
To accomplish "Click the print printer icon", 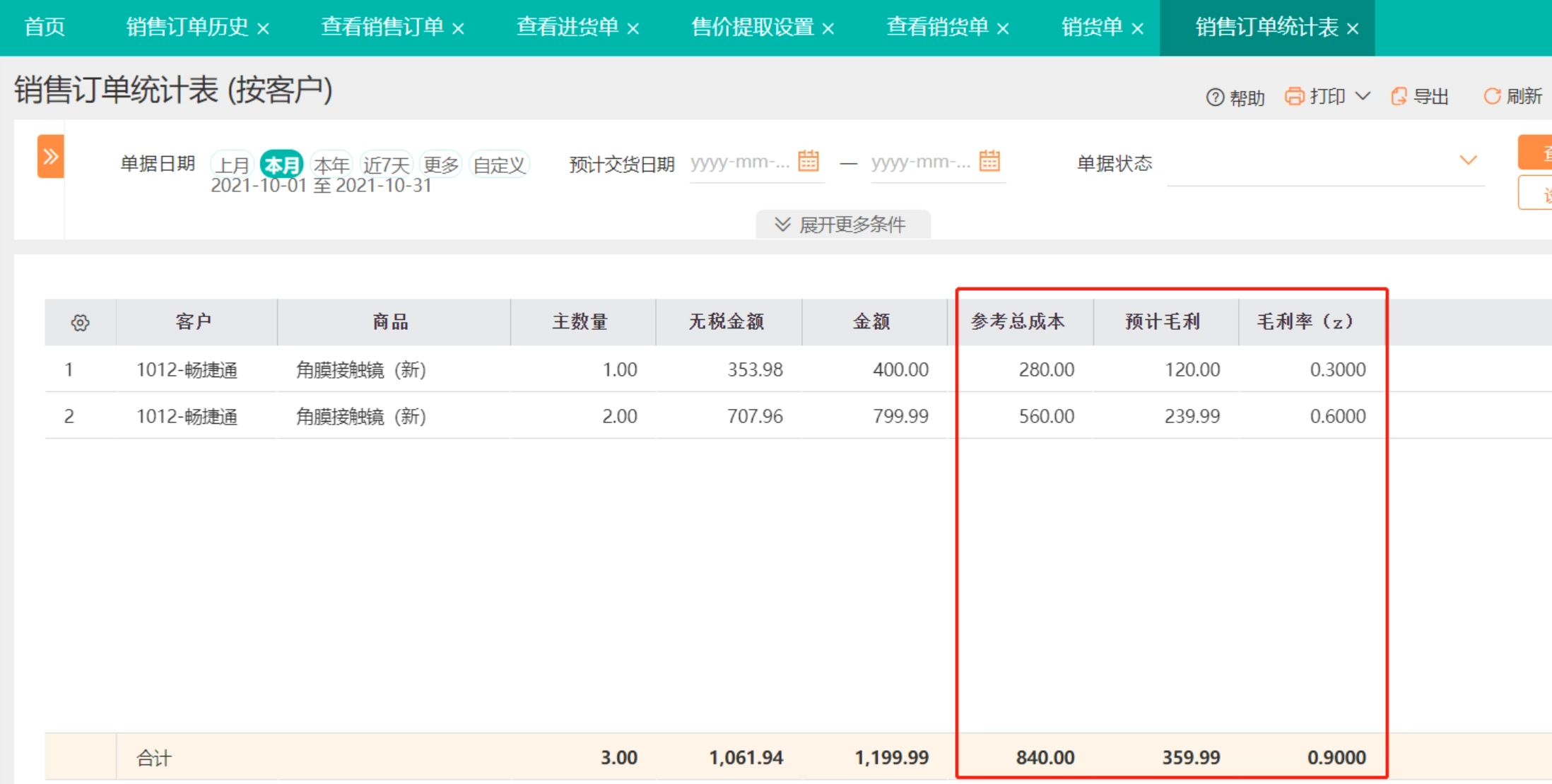I will click(1294, 96).
